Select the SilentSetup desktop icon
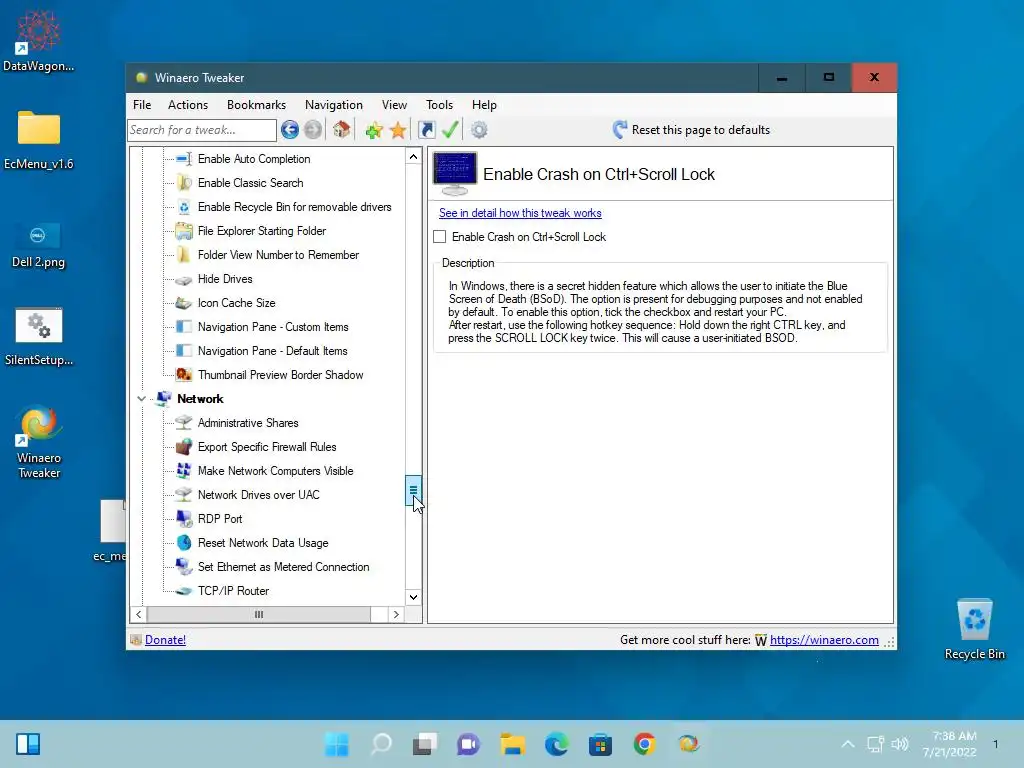This screenshot has height=768, width=1024. click(39, 336)
